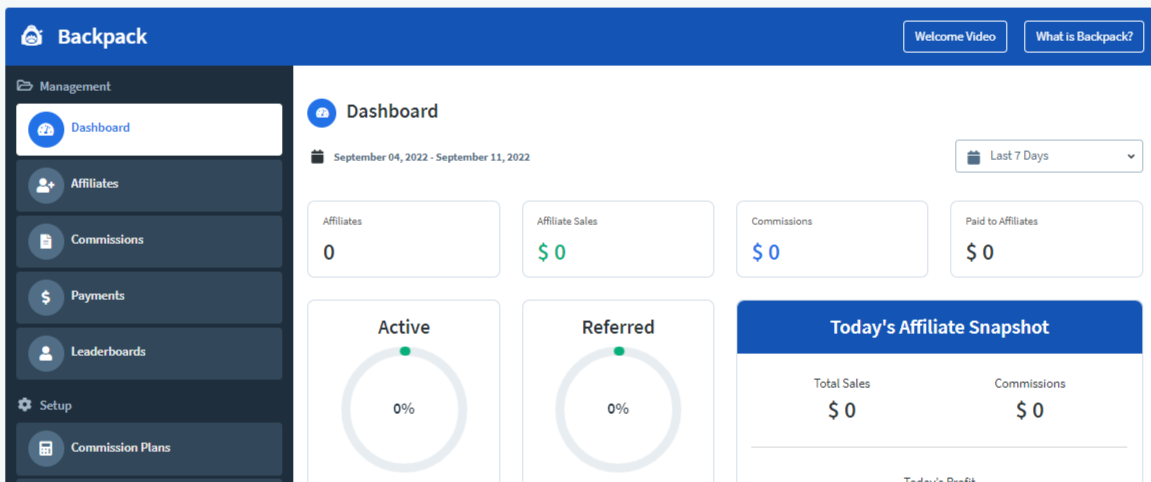The width and height of the screenshot is (1151, 482).
Task: Click the Commissions summary card
Action: (832, 239)
